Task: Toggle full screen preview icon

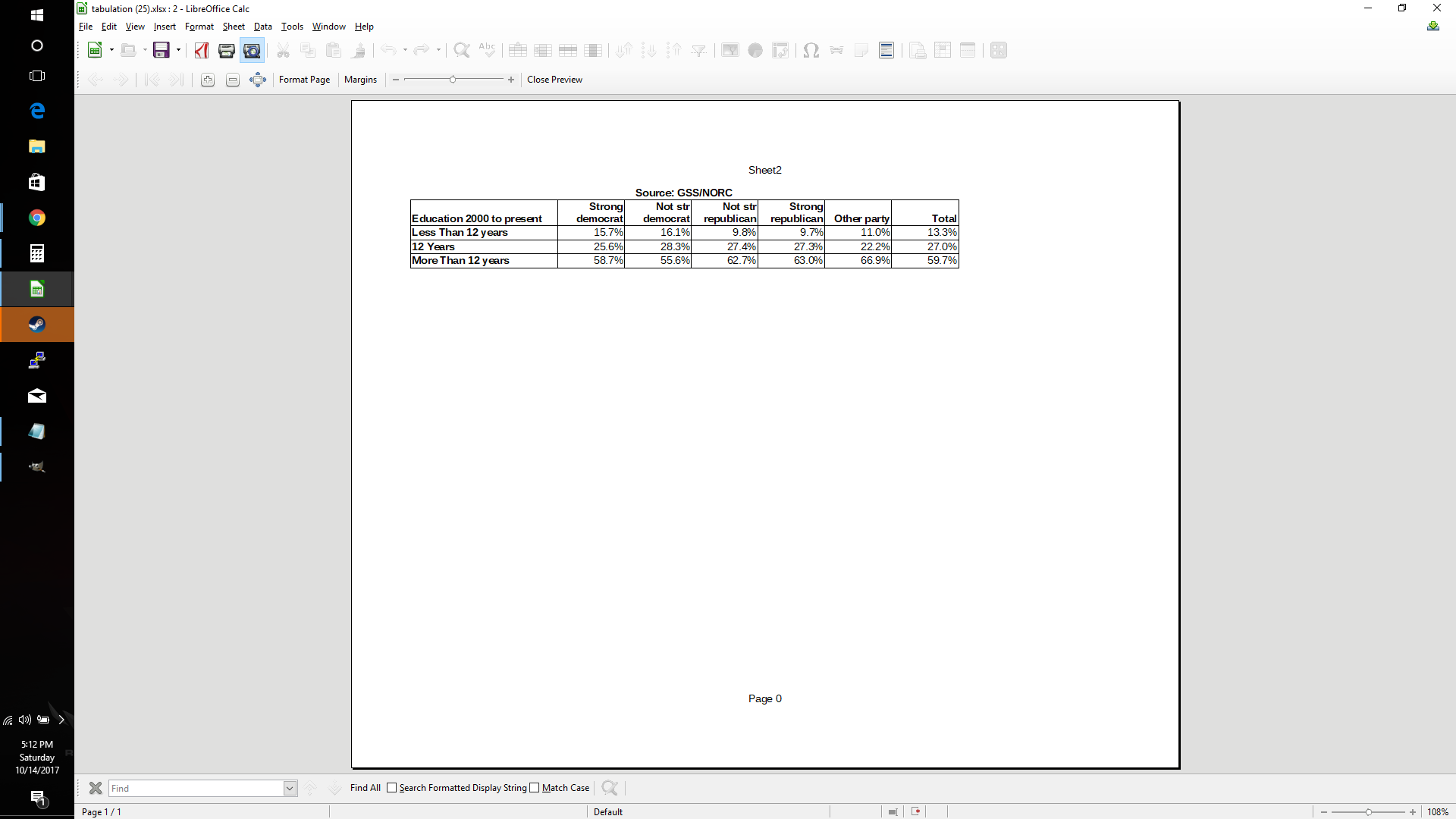Action: tap(258, 80)
